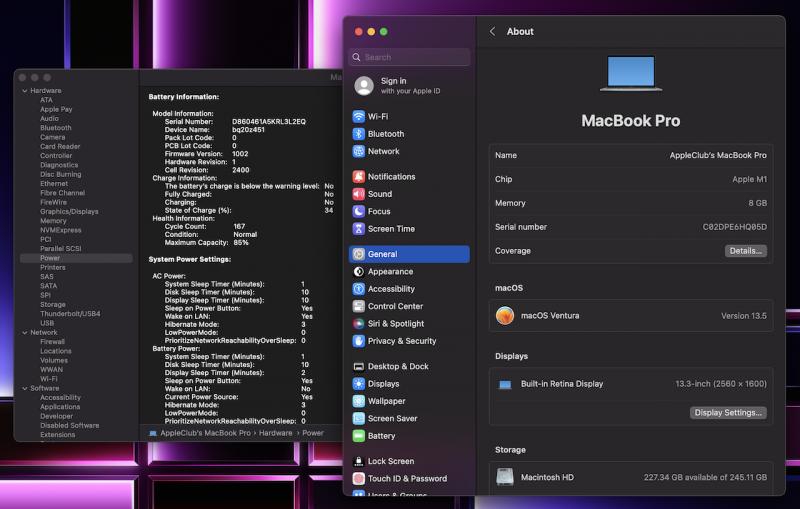Screen dimensions: 800x509
Task: Click the Name value AppleClub's MacBook Pro
Action: tap(718, 155)
